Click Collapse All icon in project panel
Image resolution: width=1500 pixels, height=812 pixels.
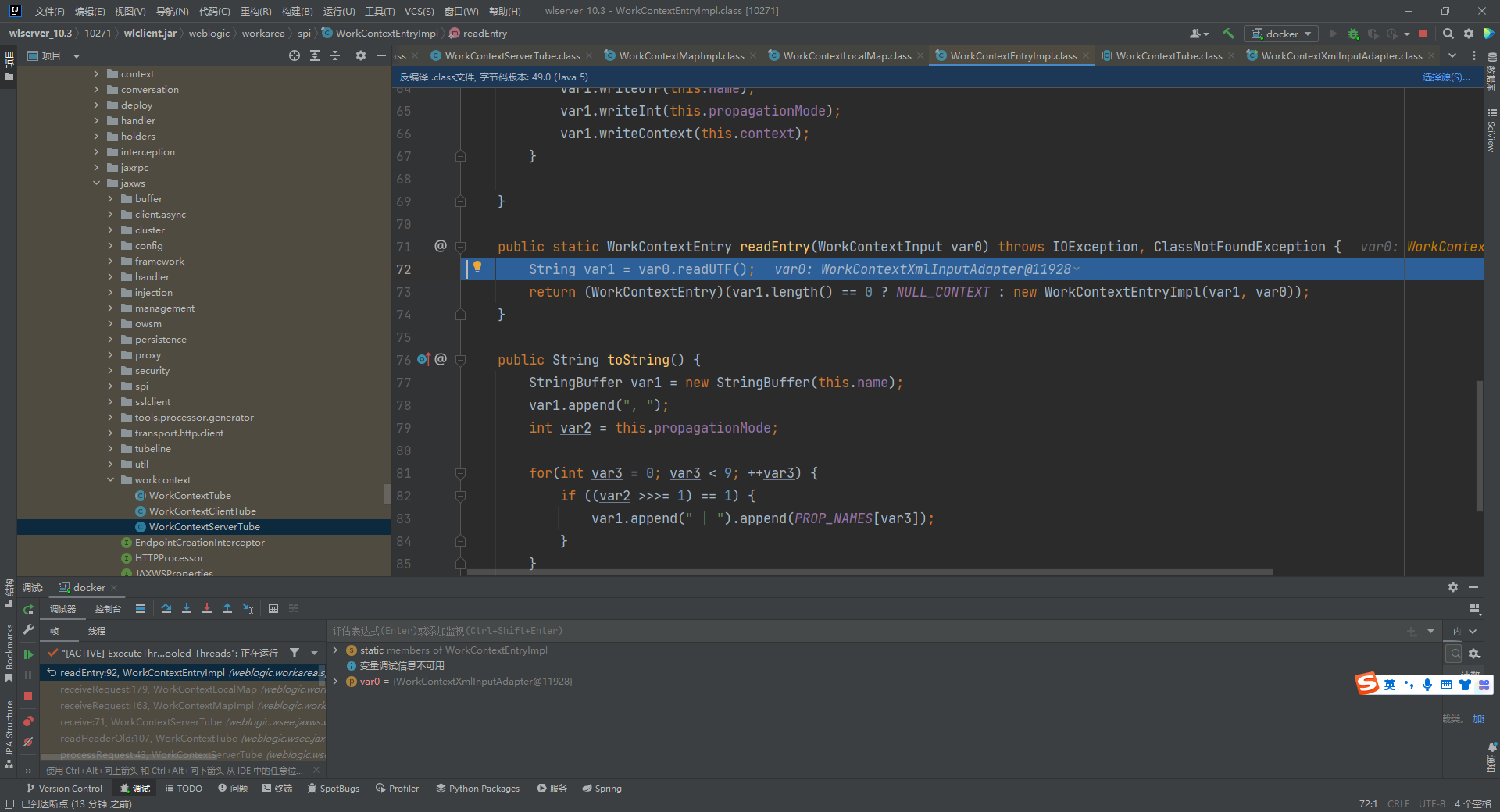pos(335,55)
